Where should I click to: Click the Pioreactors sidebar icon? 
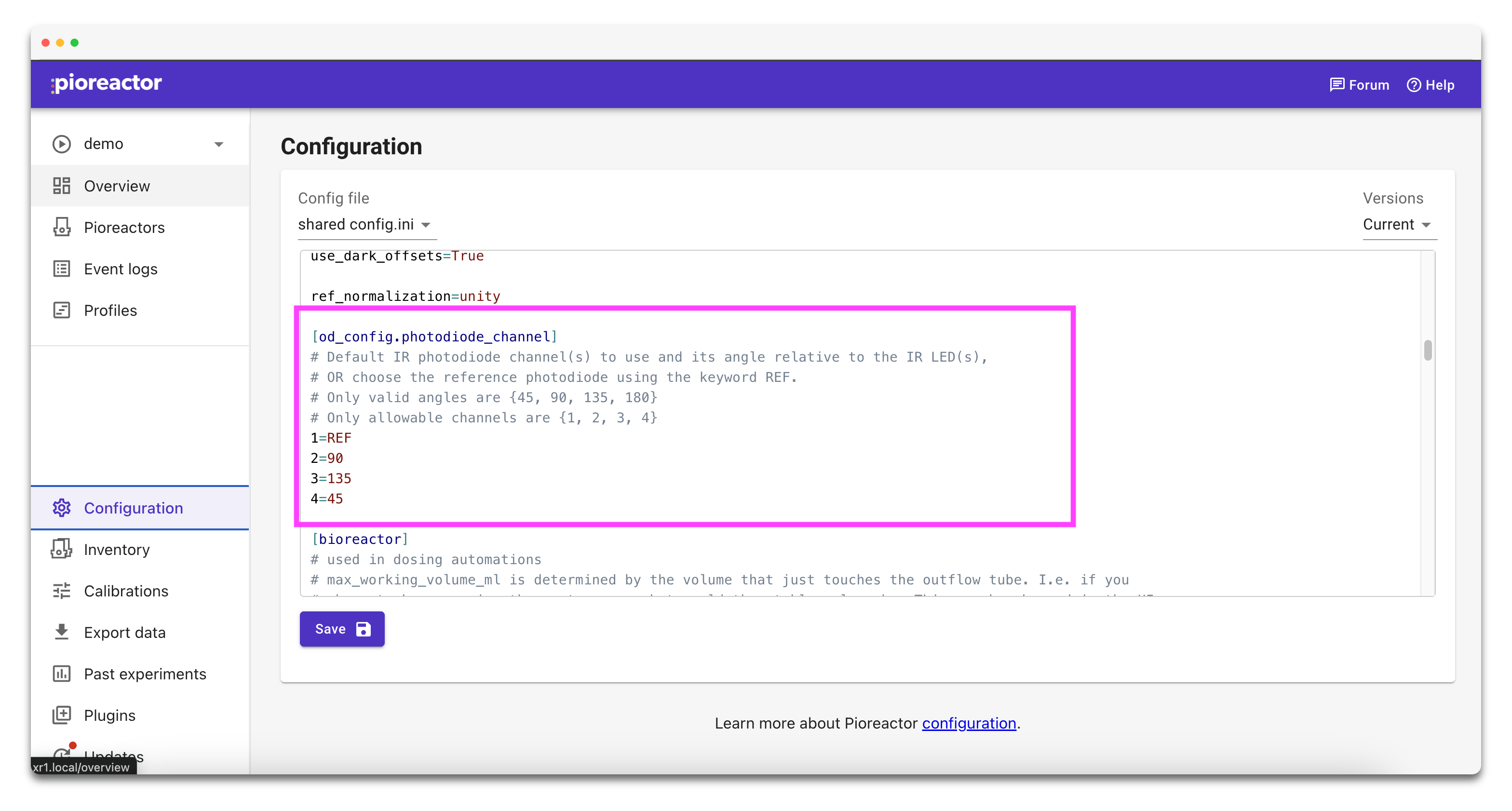tap(61, 227)
